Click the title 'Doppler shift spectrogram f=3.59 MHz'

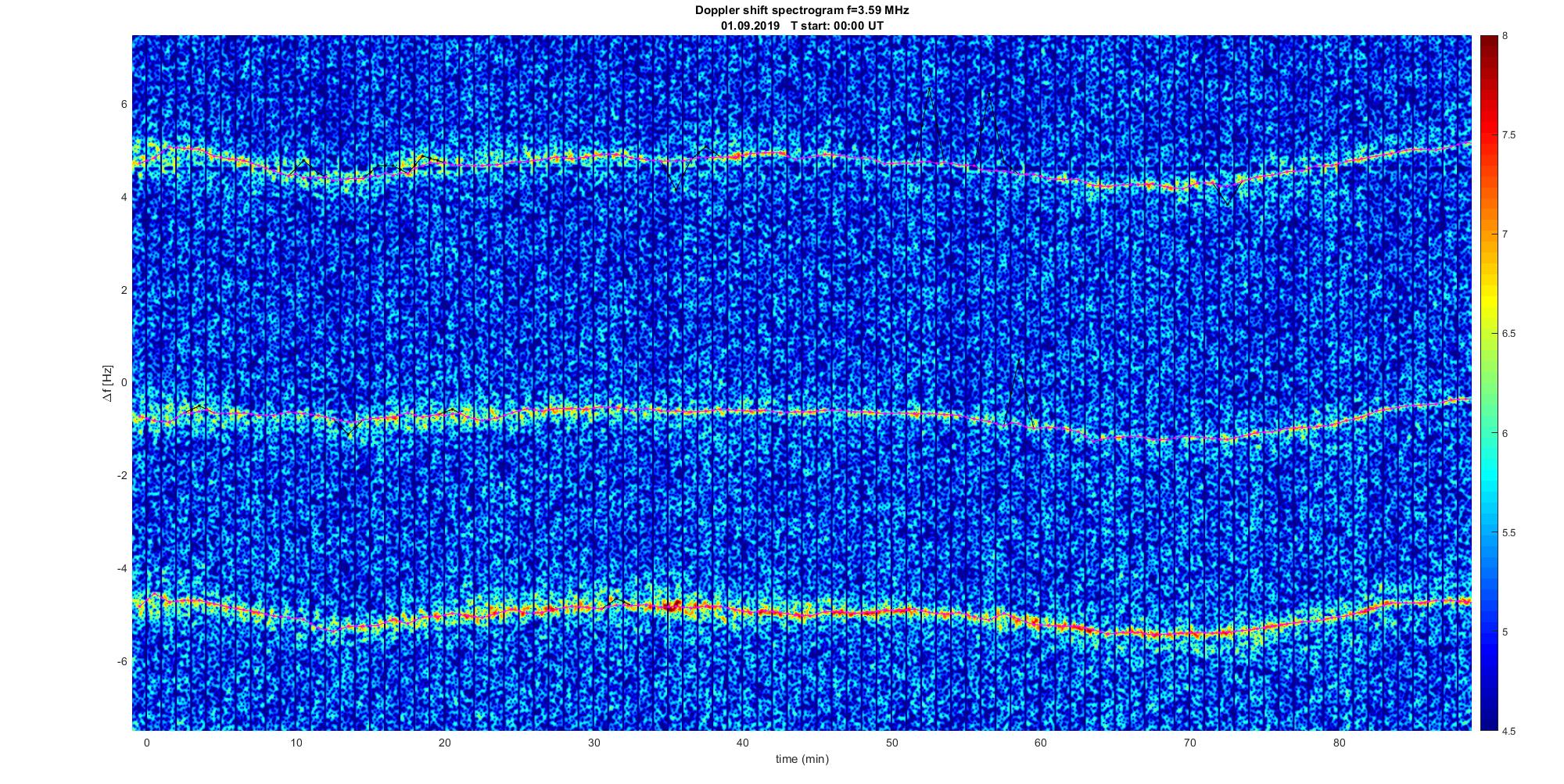(802, 10)
